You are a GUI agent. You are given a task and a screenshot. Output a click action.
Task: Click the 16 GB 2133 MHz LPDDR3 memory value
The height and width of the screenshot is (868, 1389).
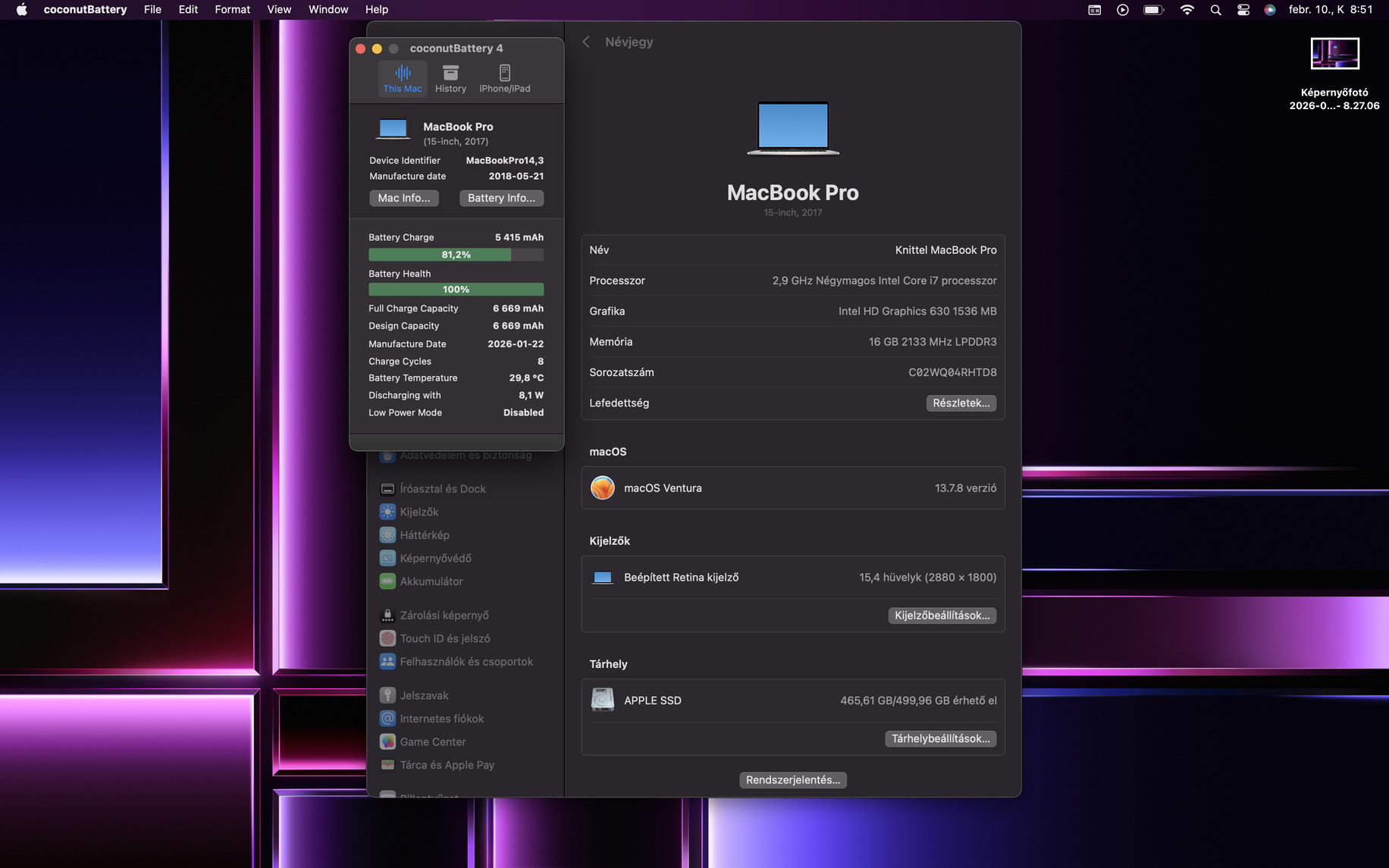pos(933,342)
